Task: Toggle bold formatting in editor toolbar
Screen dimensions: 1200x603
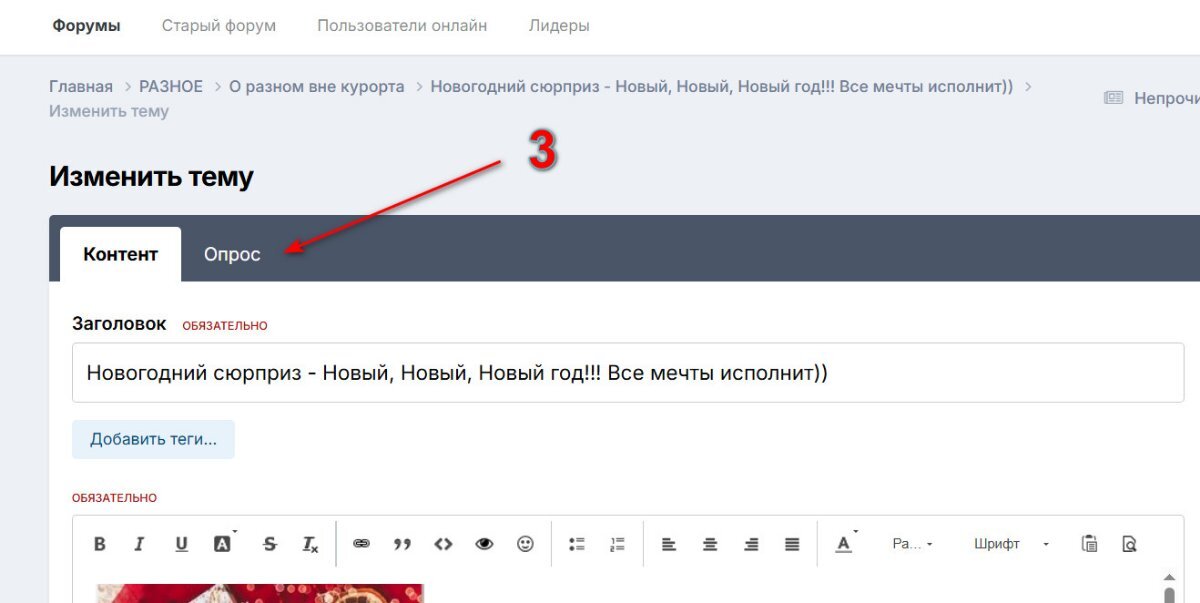Action: [x=100, y=544]
